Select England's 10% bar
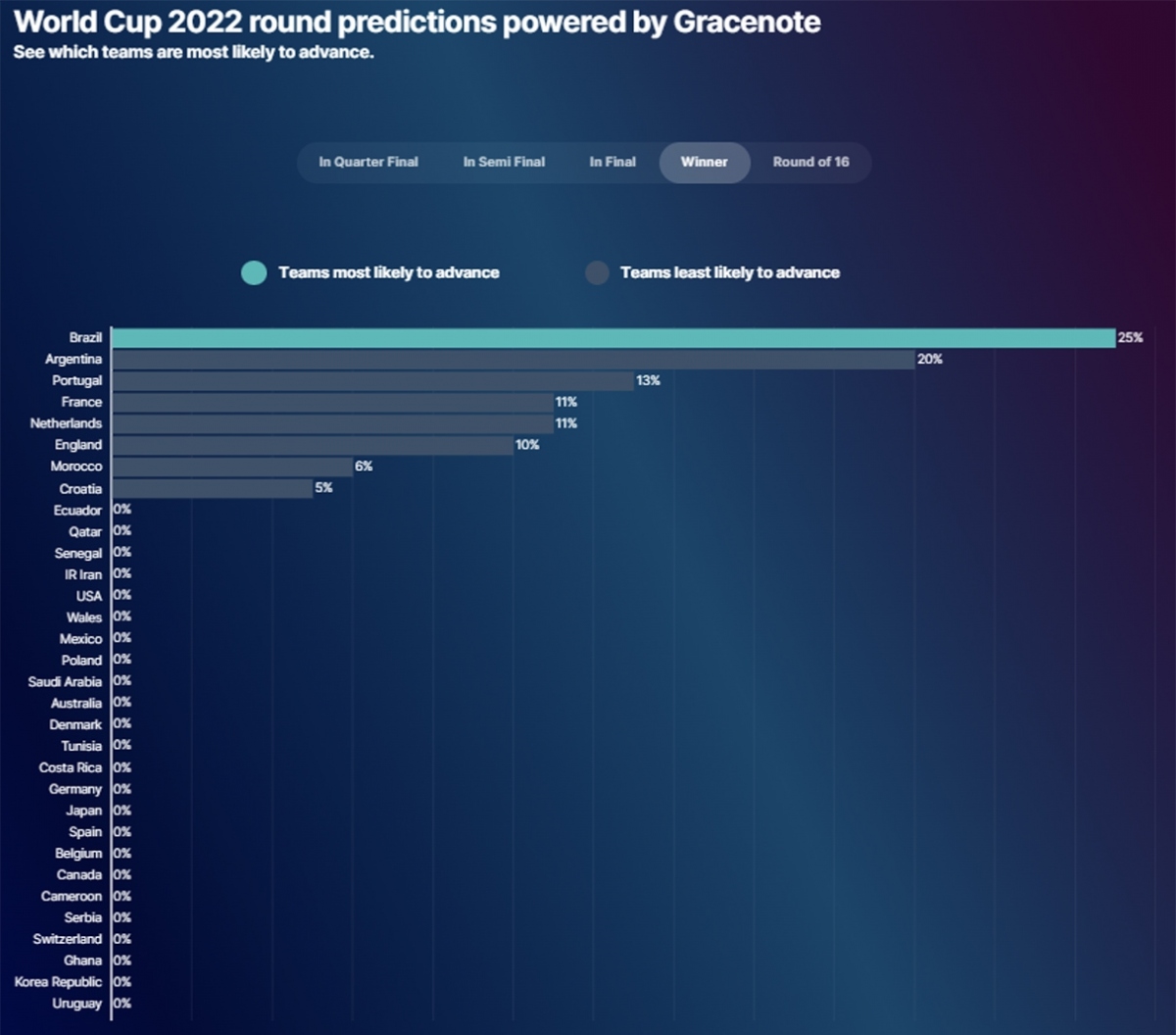Image resolution: width=1176 pixels, height=1035 pixels. click(x=313, y=445)
